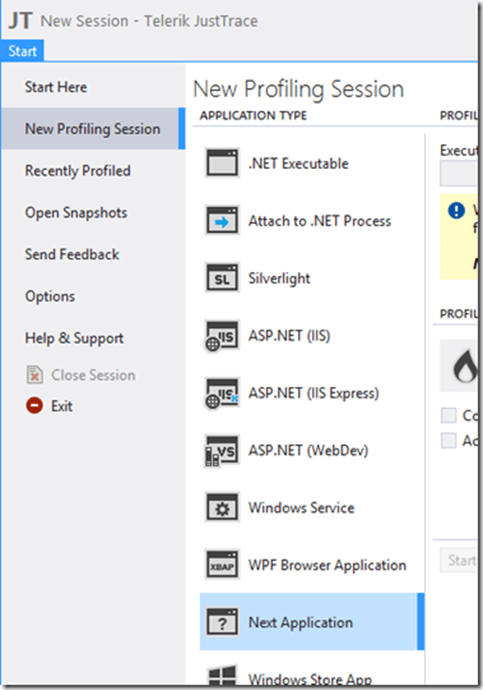Click the Next Application question mark icon
The width and height of the screenshot is (483, 690).
click(x=222, y=622)
